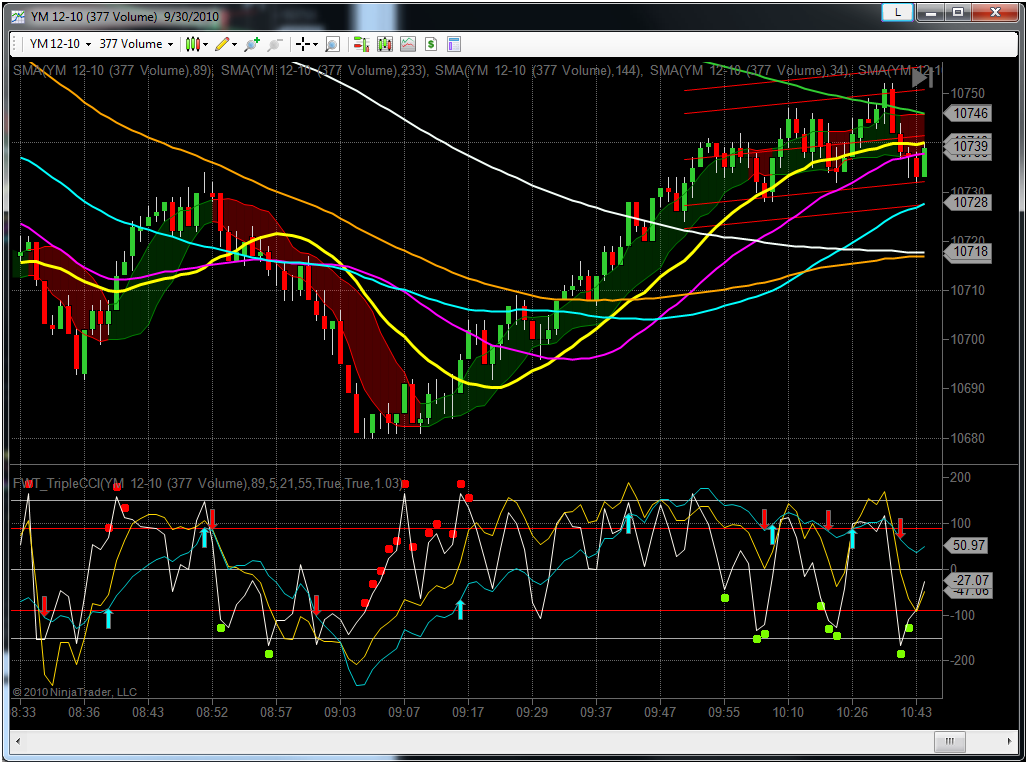Open the data series candlestick icon
Viewport: 1028px width, 764px height.
384,44
